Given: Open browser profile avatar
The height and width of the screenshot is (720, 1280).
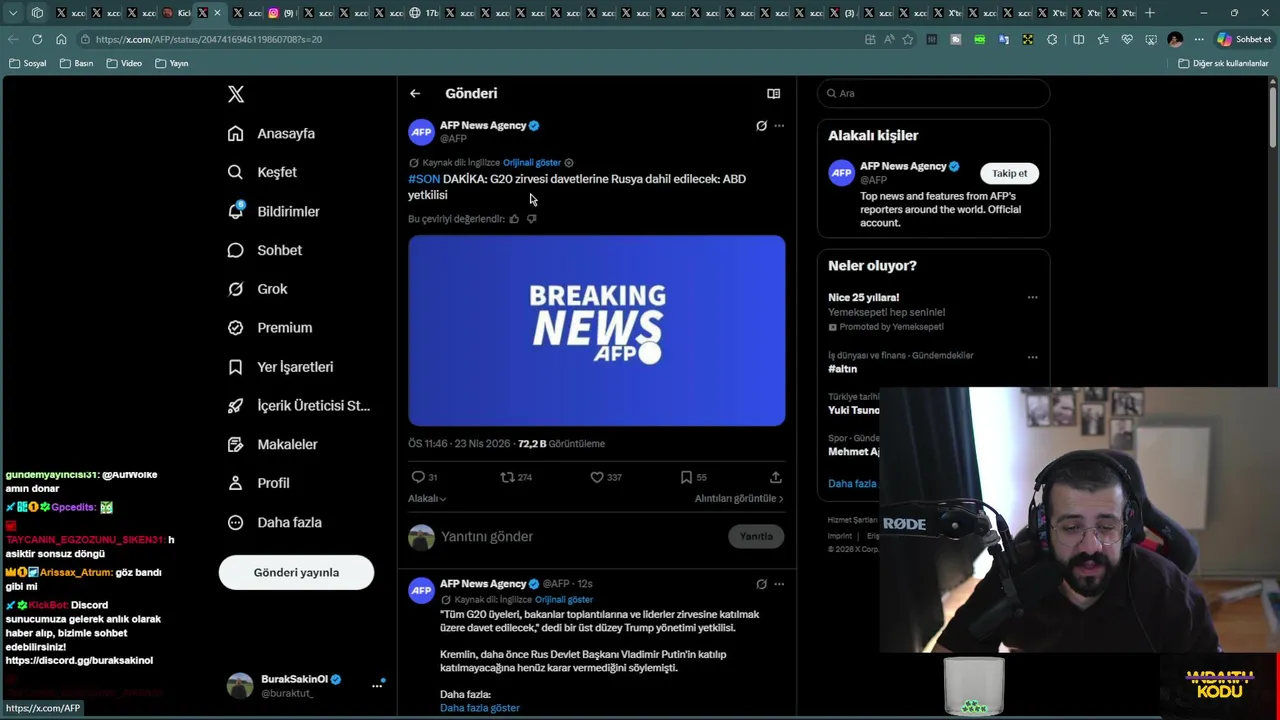Looking at the screenshot, I should (x=1175, y=39).
